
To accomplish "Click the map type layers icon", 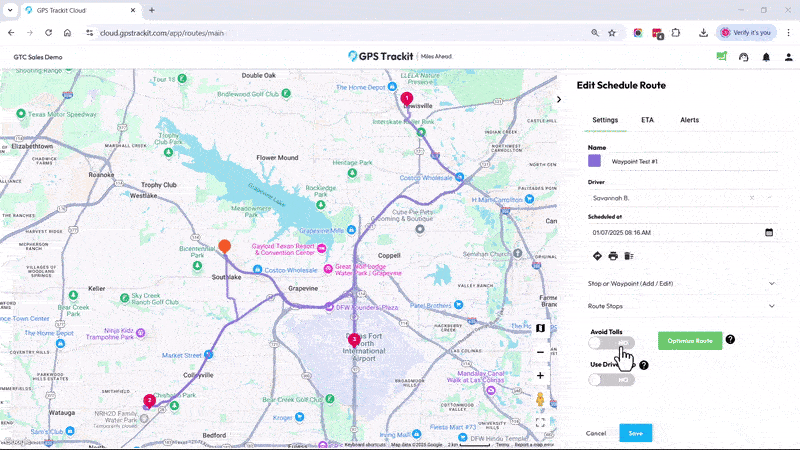I will coord(540,328).
